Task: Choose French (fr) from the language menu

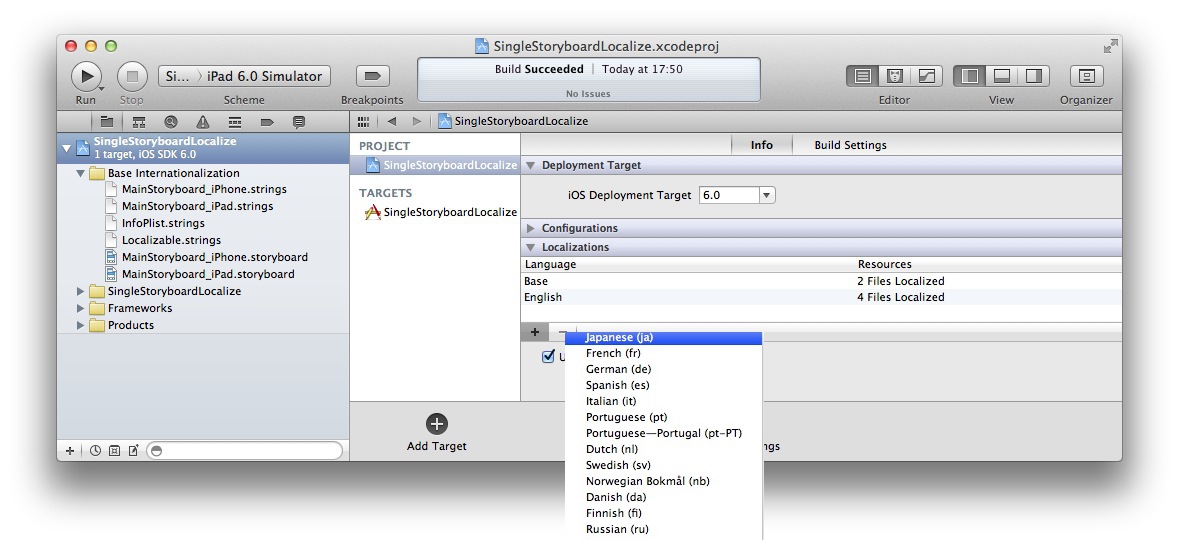Action: coord(664,353)
